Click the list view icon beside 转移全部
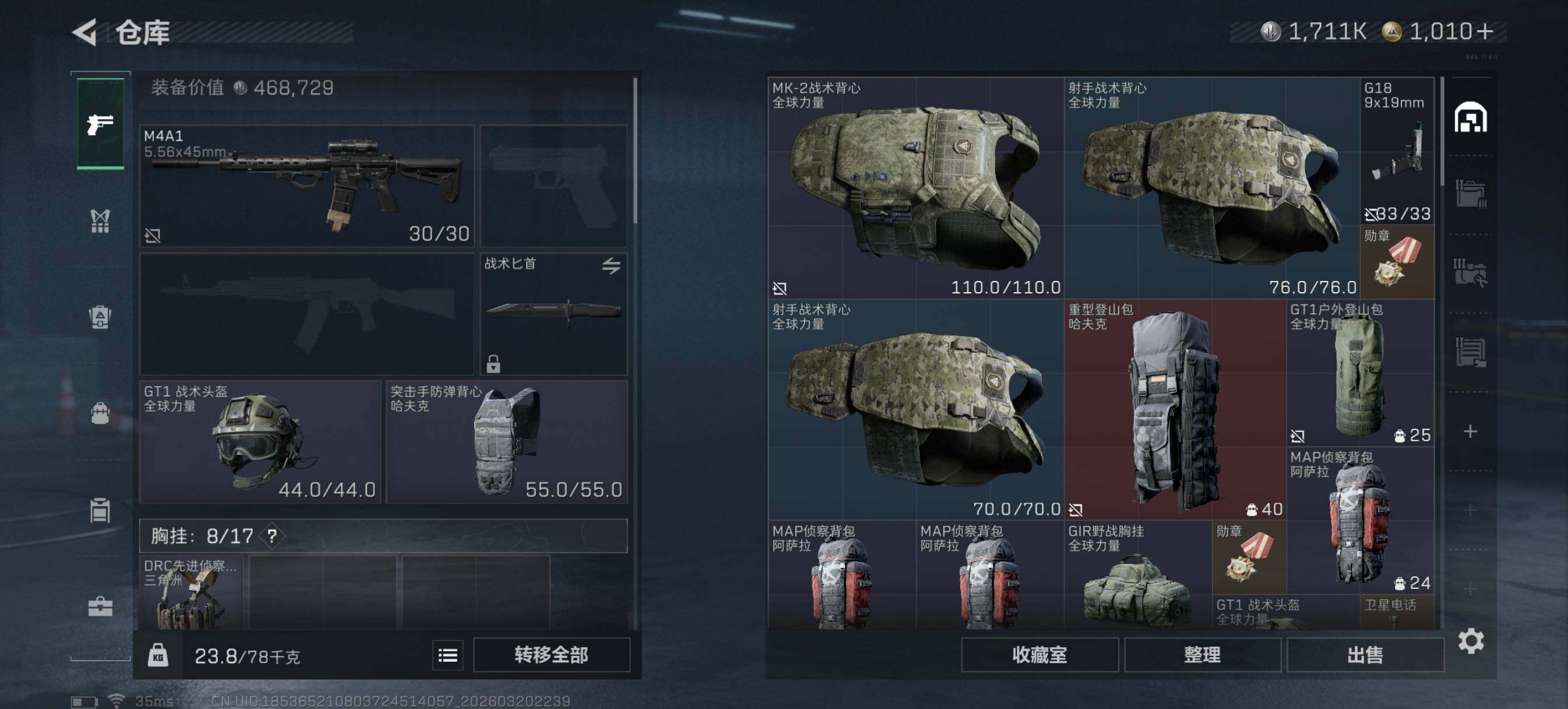This screenshot has width=1568, height=709. tap(448, 655)
